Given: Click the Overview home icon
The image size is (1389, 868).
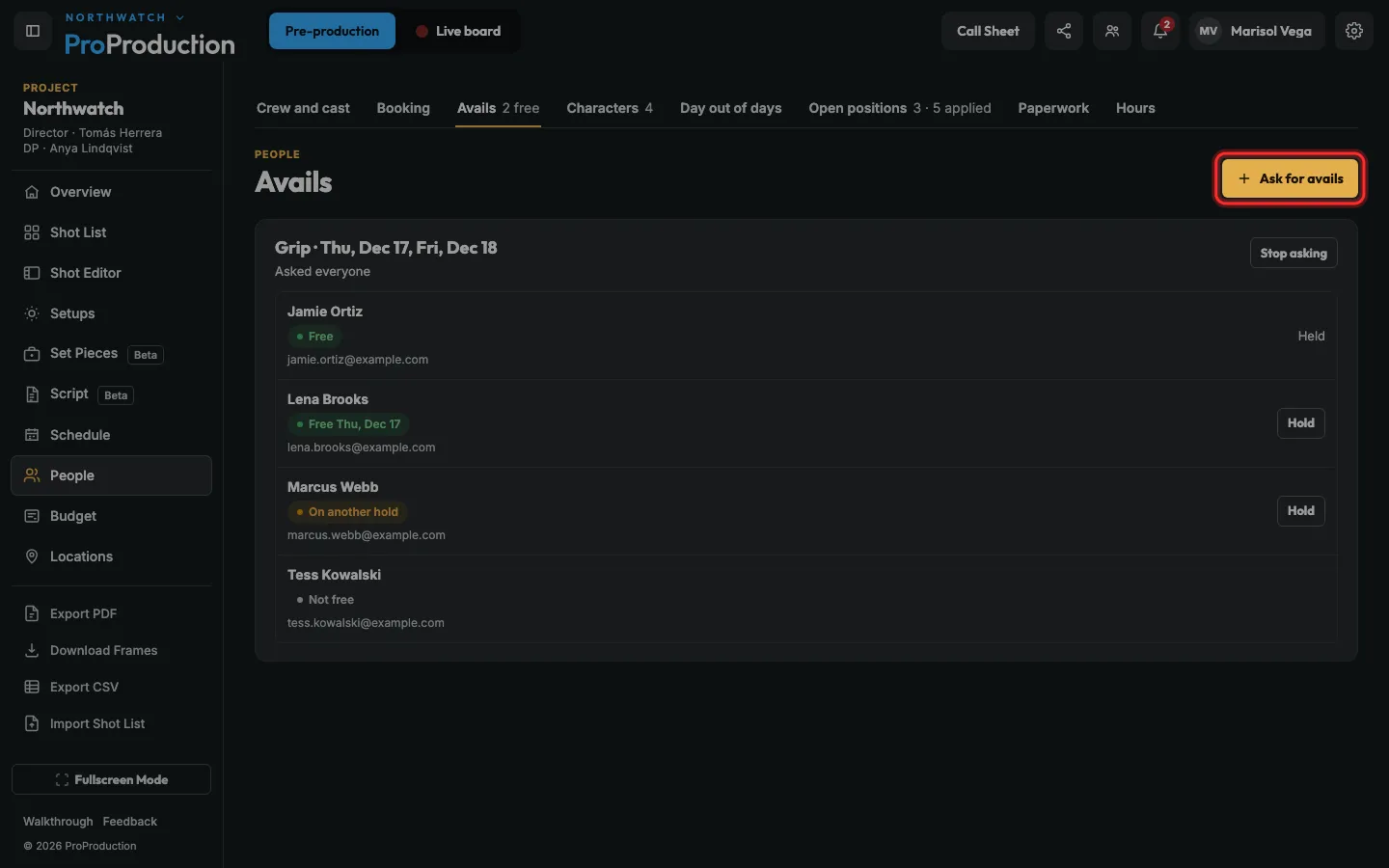Looking at the screenshot, I should 32,192.
